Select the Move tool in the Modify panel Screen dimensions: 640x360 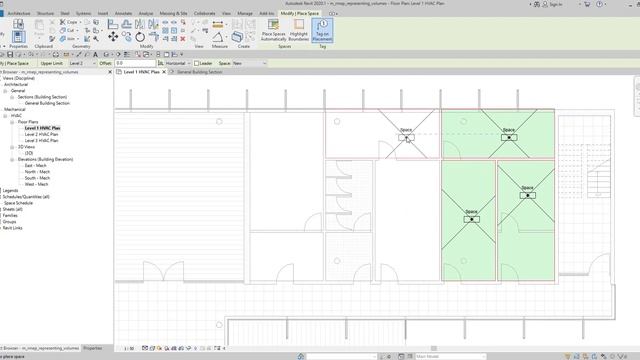coord(113,37)
